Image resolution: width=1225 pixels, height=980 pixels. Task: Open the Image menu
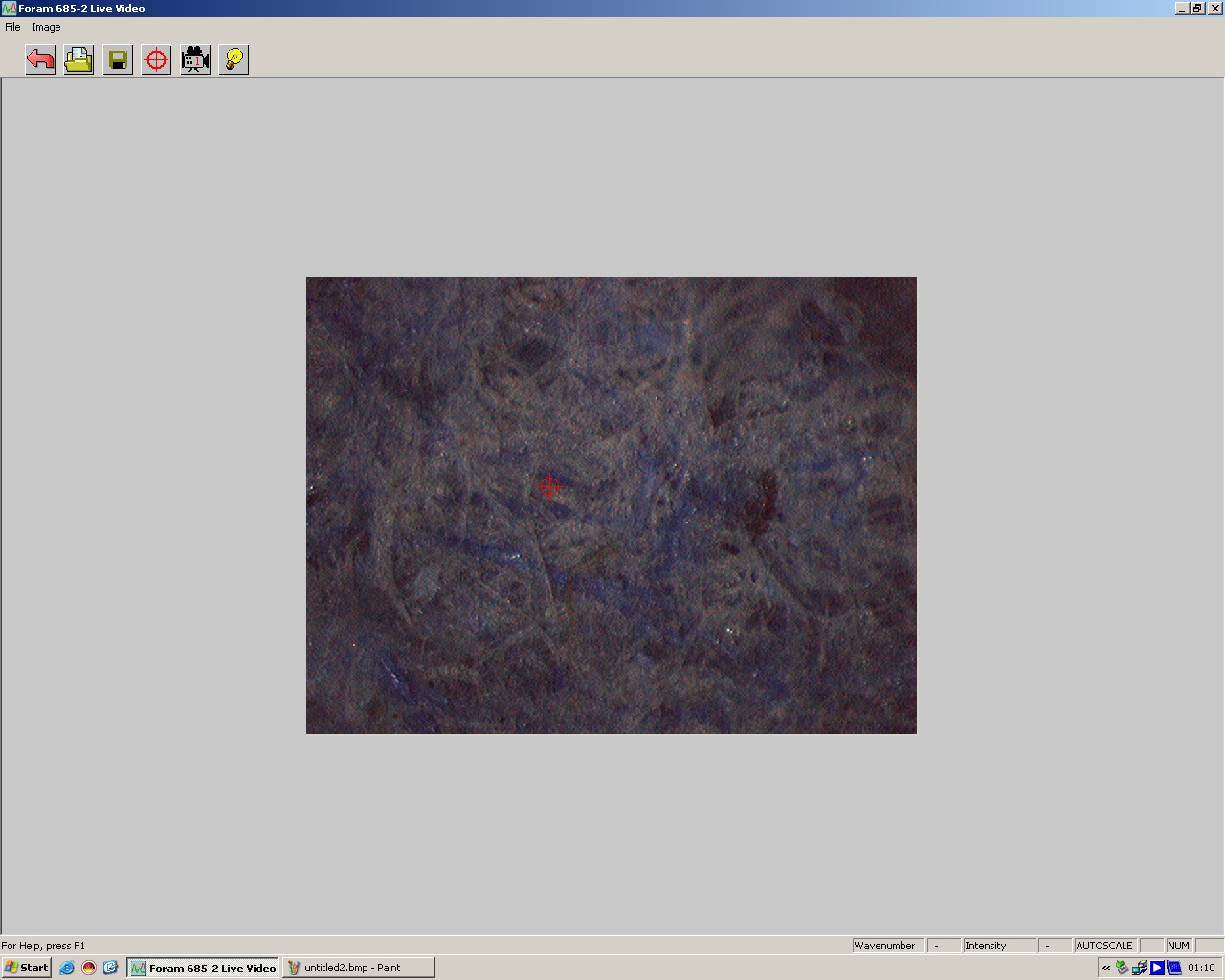coord(46,27)
